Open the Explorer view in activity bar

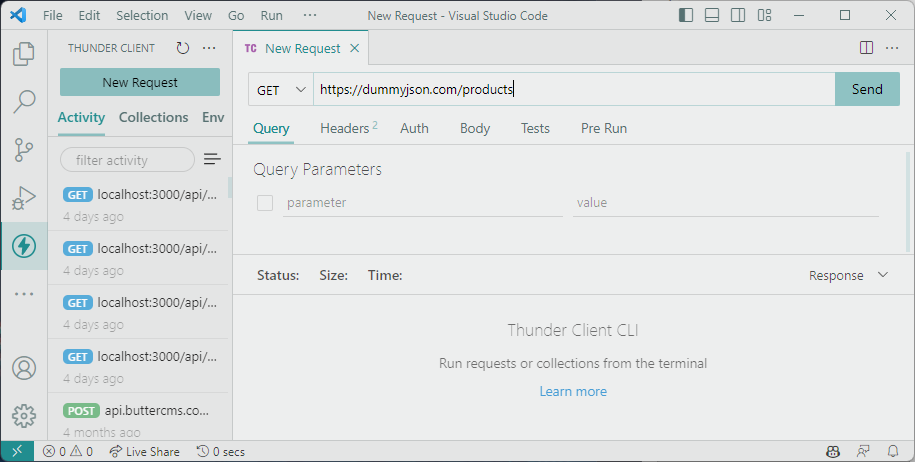tap(24, 55)
